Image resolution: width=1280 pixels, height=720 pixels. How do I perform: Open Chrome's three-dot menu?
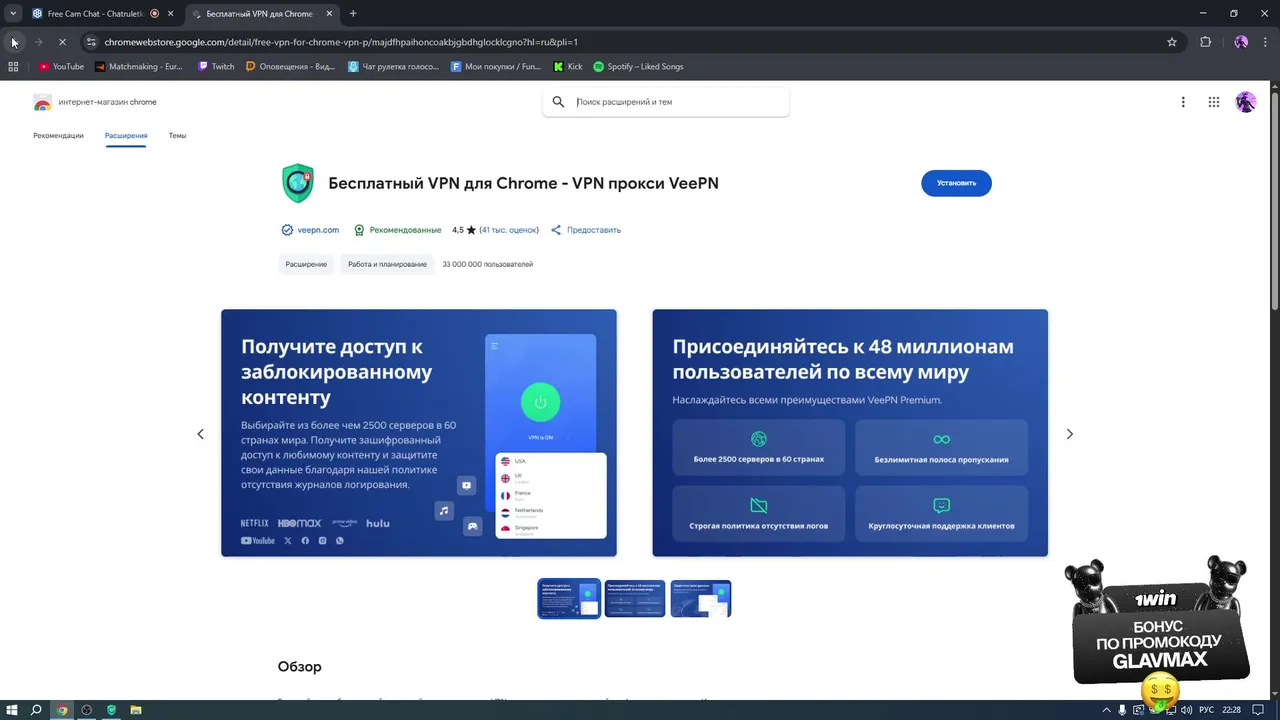click(x=1267, y=42)
